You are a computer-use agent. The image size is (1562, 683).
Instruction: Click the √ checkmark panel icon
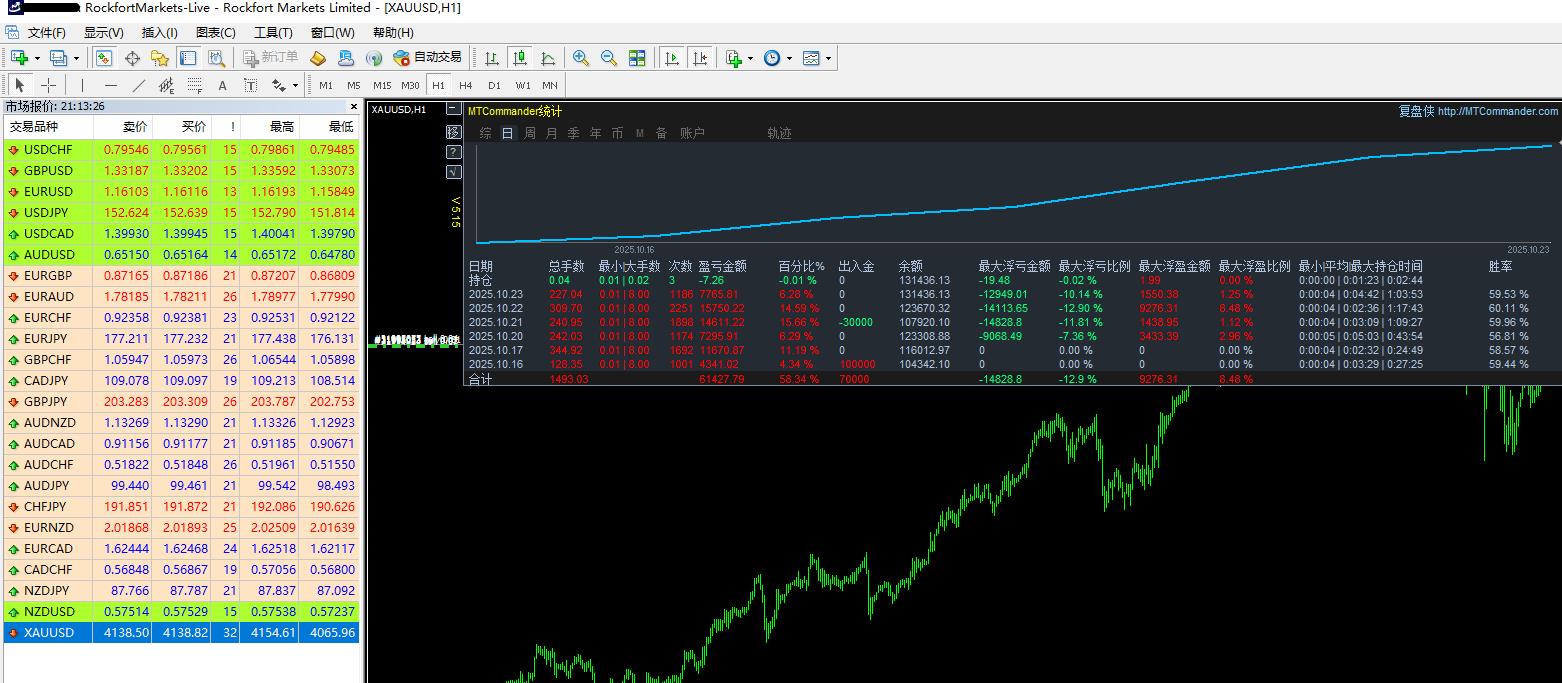coord(454,172)
